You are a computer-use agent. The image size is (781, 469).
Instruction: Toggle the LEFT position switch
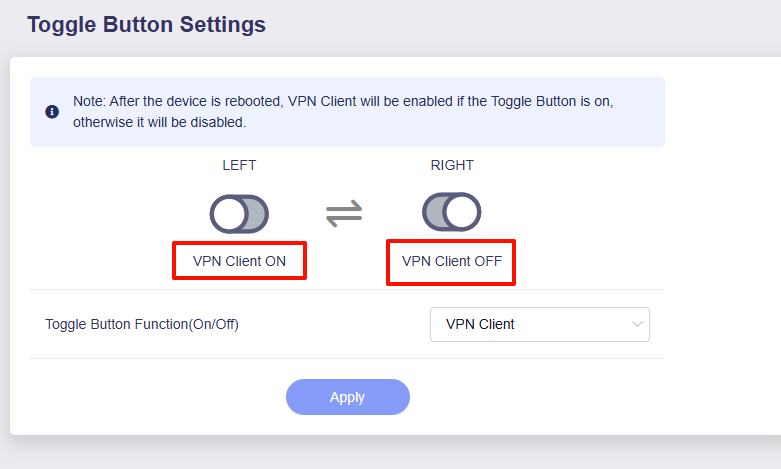239,214
